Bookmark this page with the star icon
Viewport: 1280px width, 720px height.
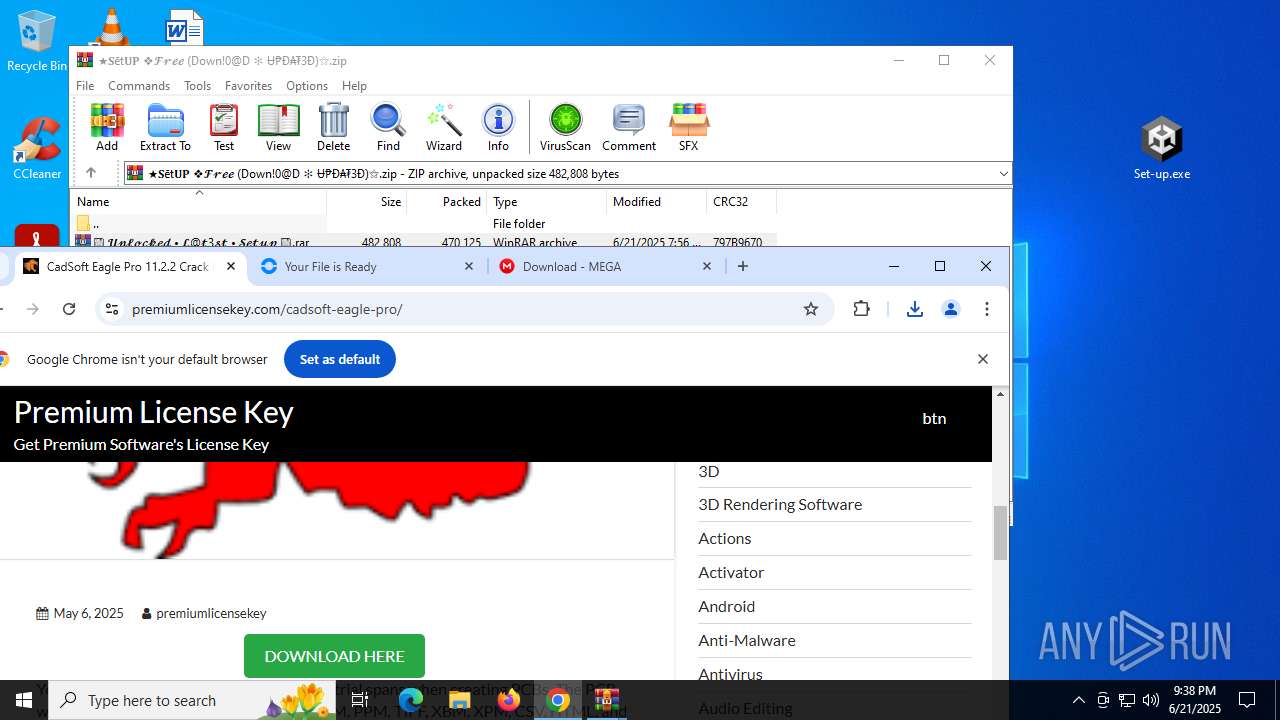(x=811, y=309)
